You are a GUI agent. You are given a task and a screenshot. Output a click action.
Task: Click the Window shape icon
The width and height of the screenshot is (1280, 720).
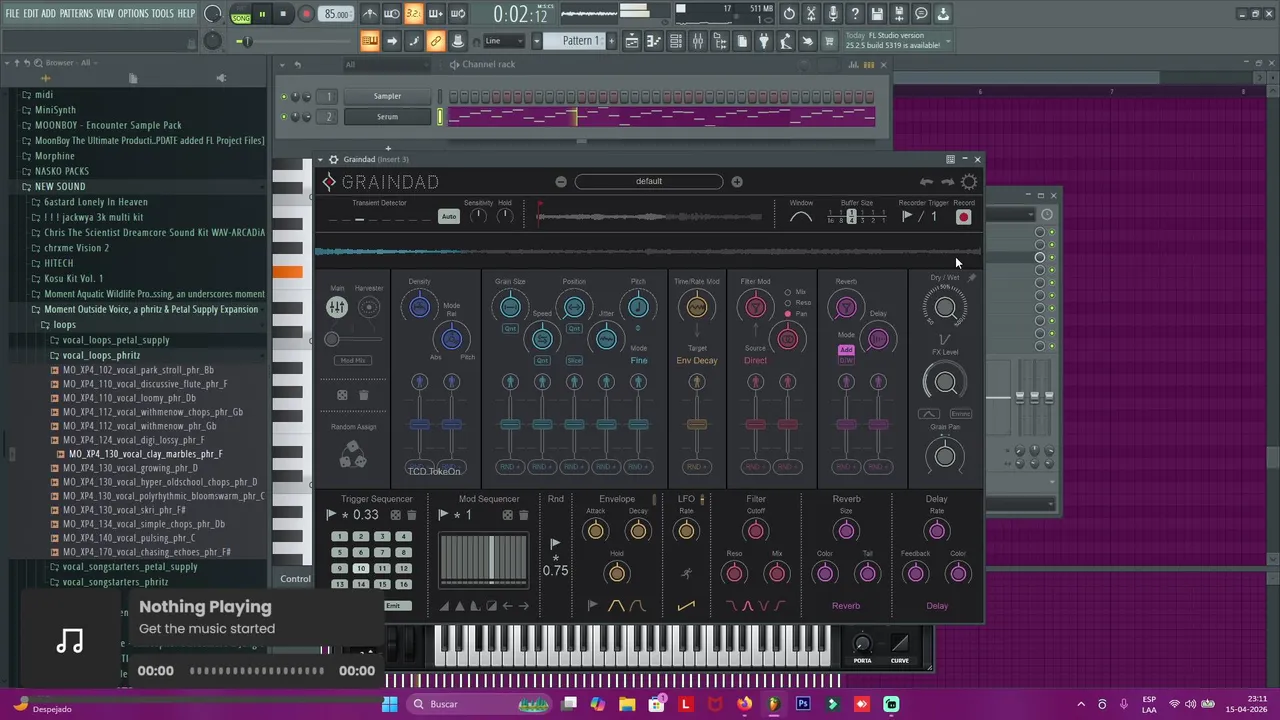(801, 217)
